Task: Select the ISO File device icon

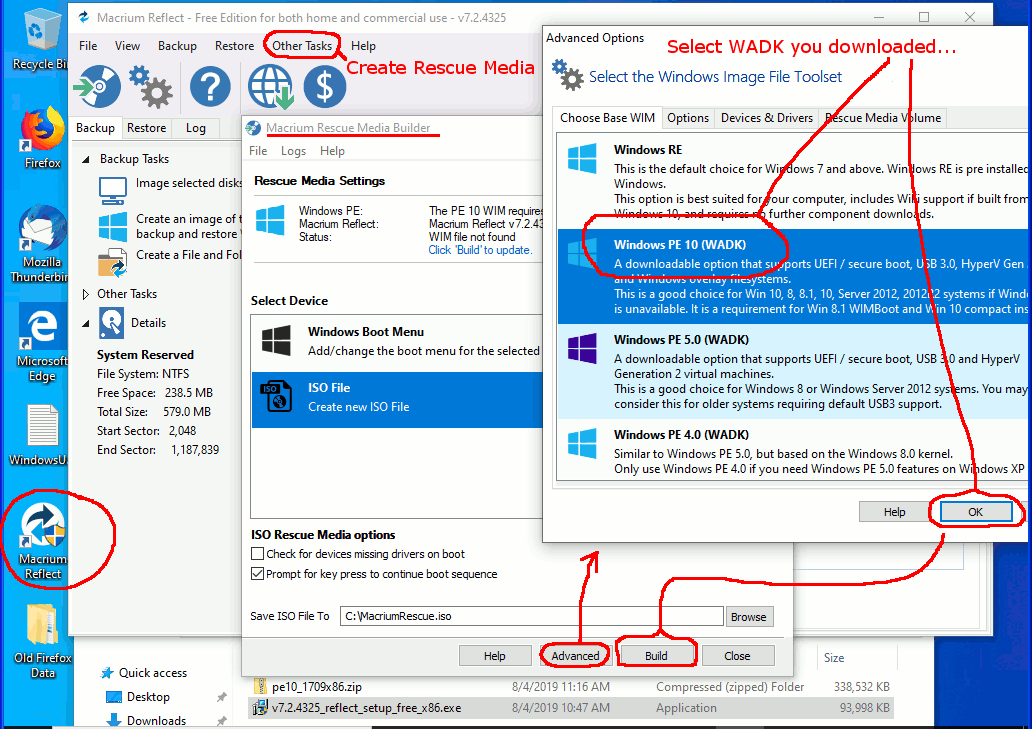Action: pos(276,397)
